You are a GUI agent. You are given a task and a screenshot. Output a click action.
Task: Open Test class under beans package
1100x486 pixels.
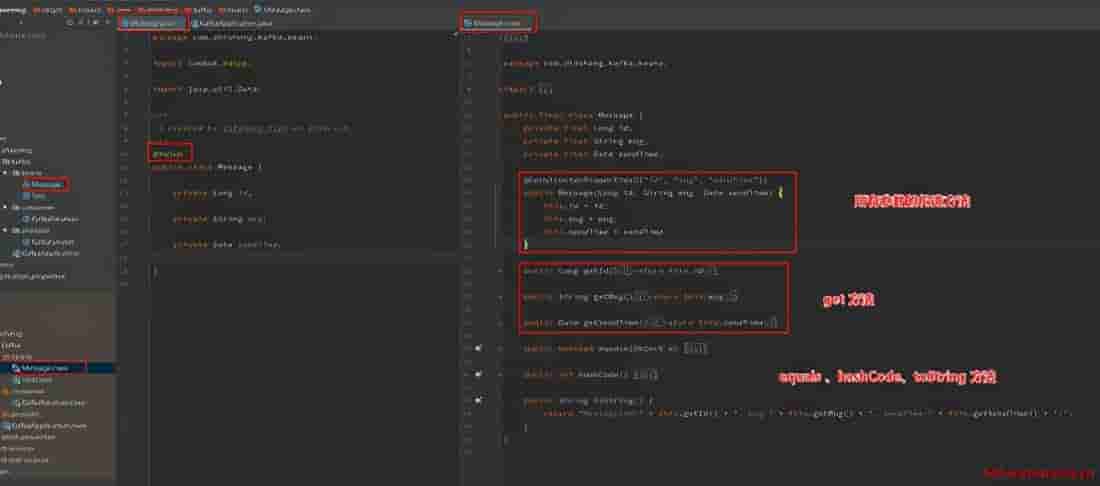click(x=39, y=196)
